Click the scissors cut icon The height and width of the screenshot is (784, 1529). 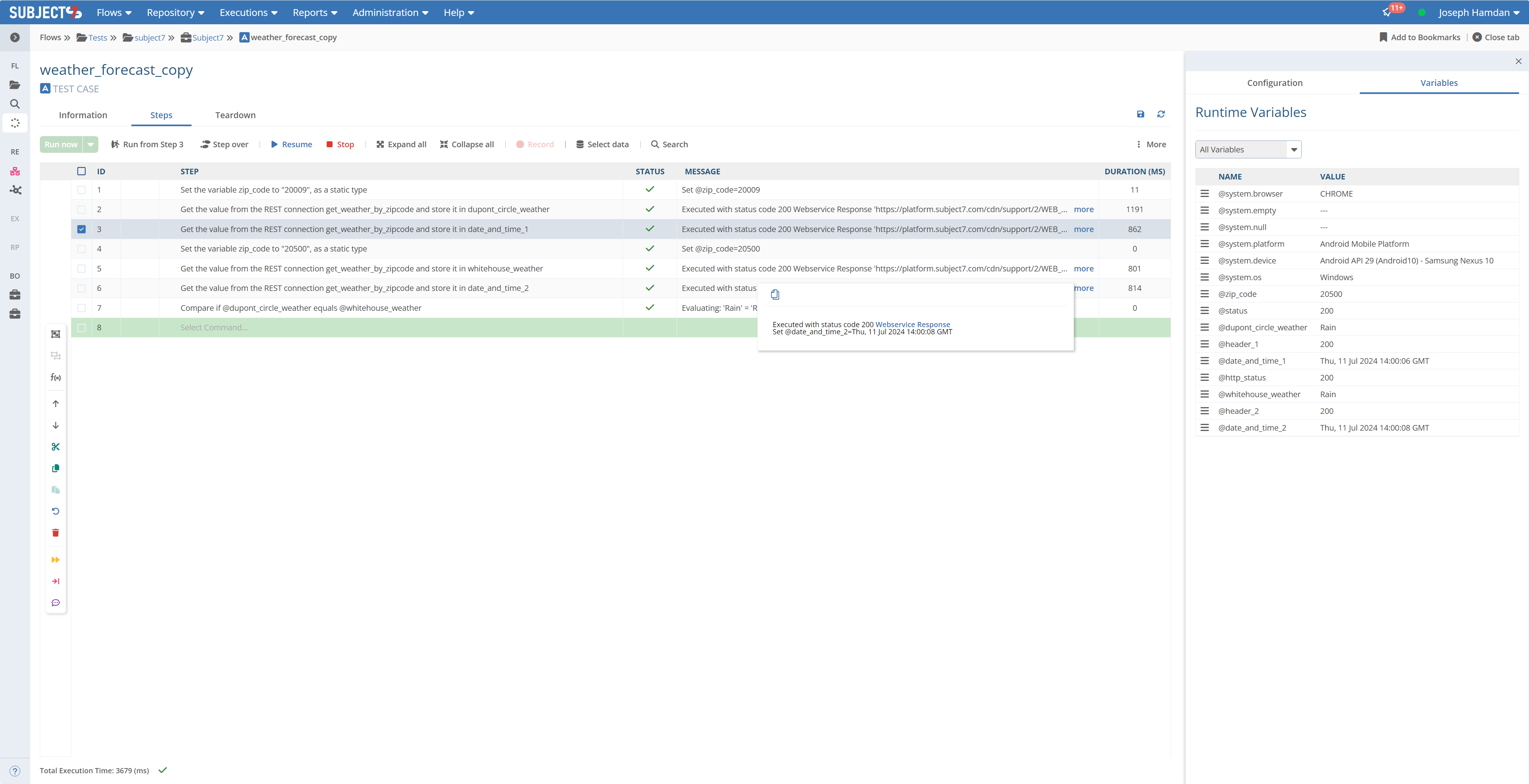[56, 447]
